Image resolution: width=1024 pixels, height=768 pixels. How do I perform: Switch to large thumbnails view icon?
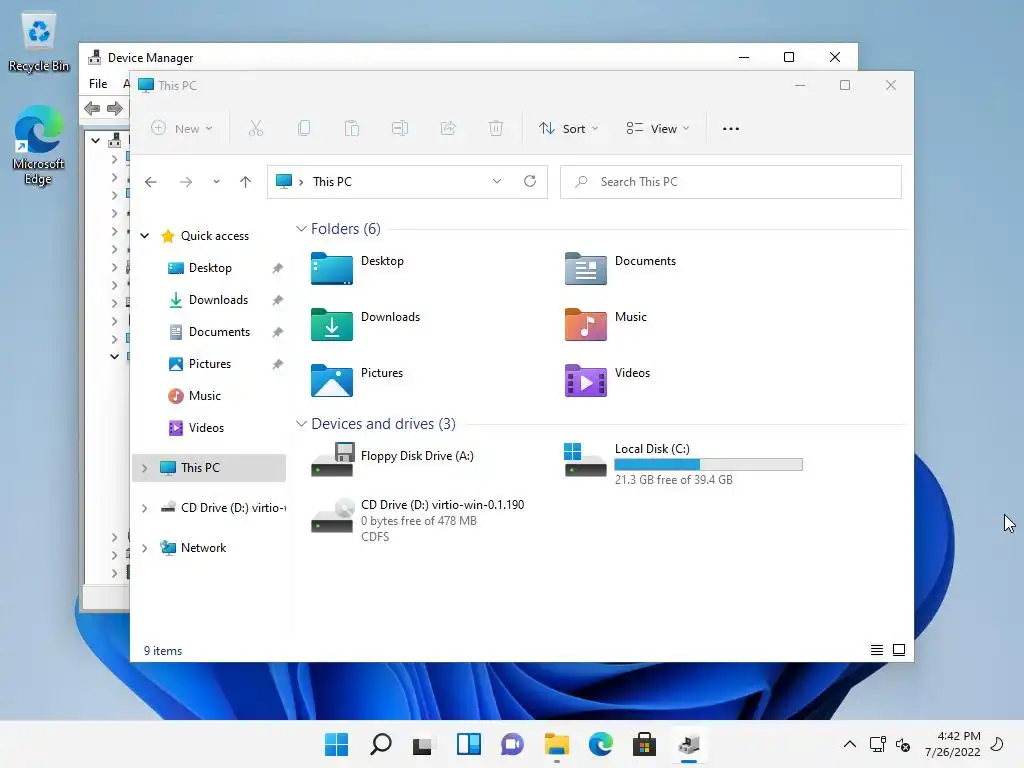pos(899,650)
